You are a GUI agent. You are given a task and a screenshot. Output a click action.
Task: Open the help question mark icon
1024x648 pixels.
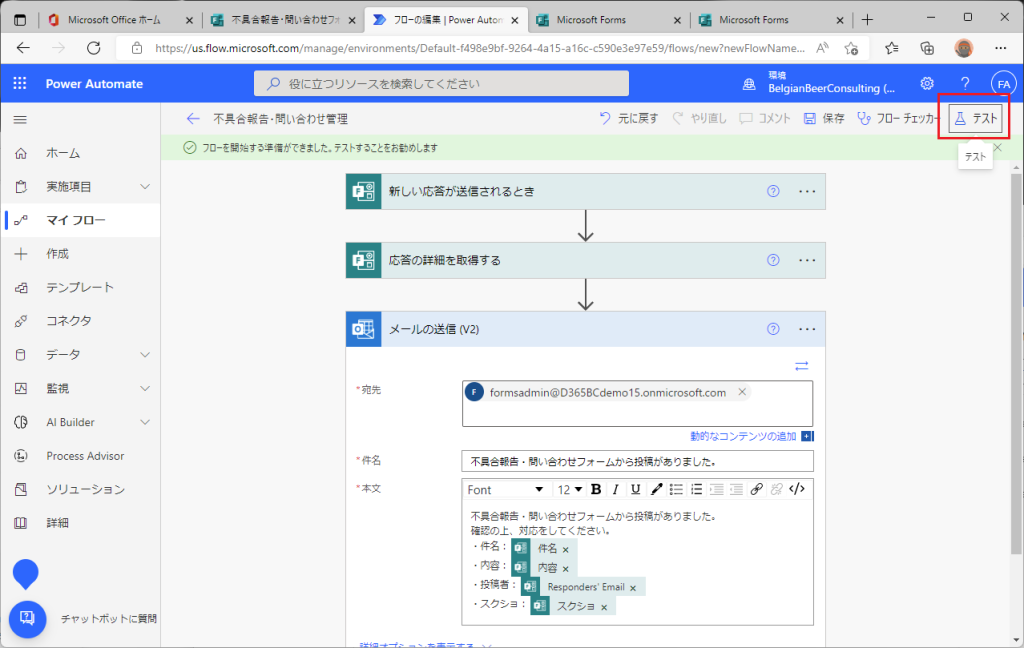click(x=965, y=84)
